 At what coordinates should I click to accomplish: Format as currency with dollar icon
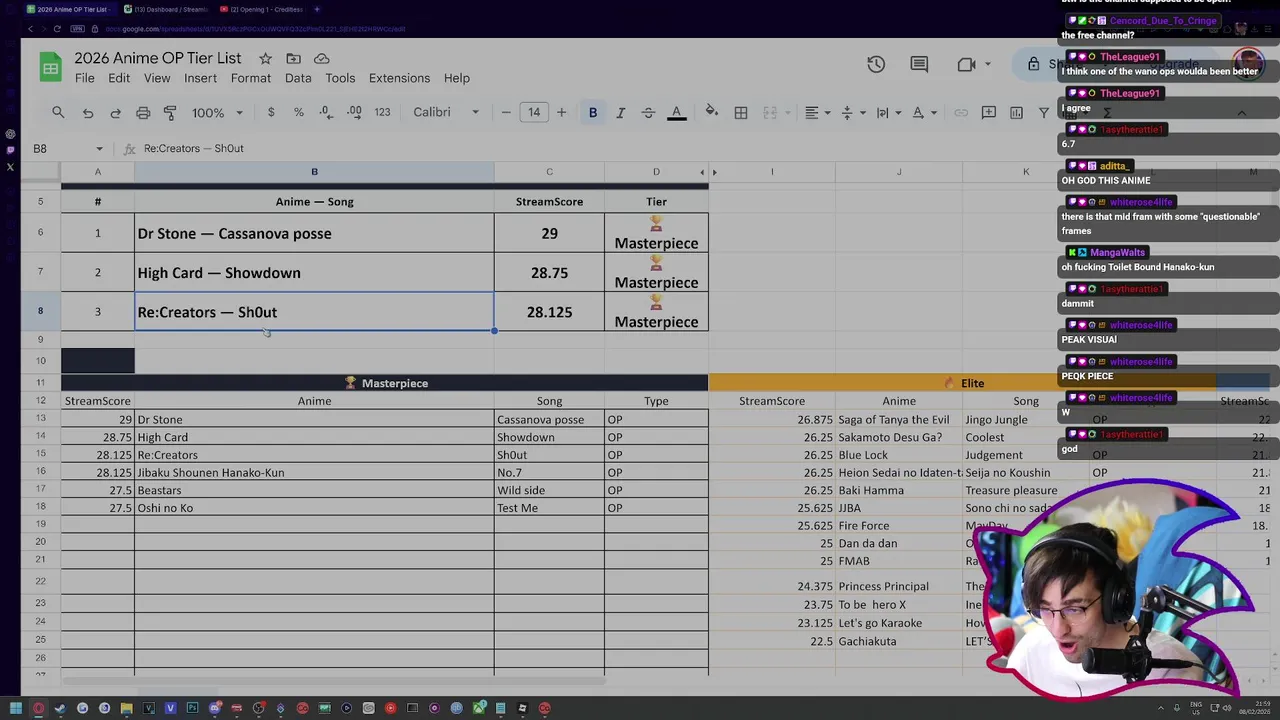271,113
